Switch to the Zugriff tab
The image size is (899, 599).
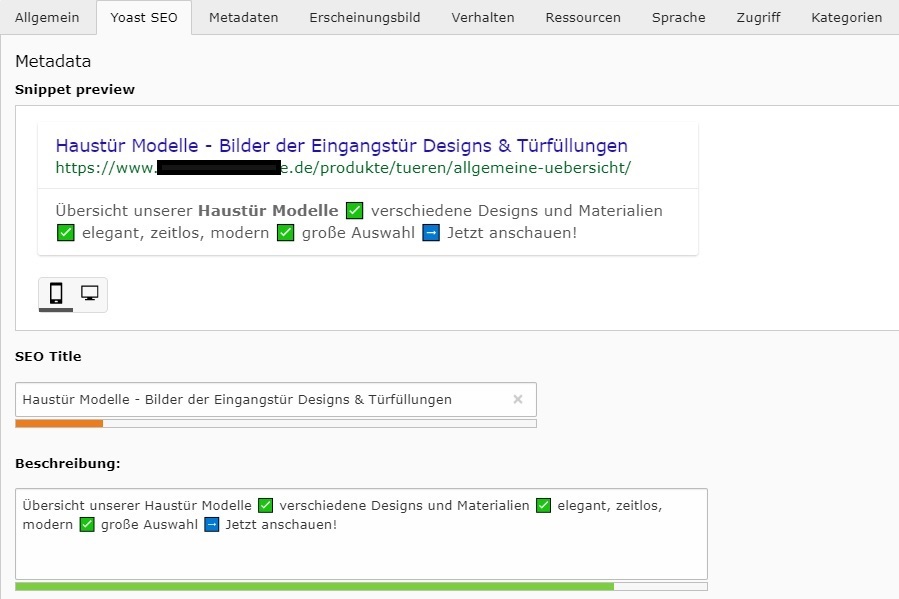tap(758, 18)
